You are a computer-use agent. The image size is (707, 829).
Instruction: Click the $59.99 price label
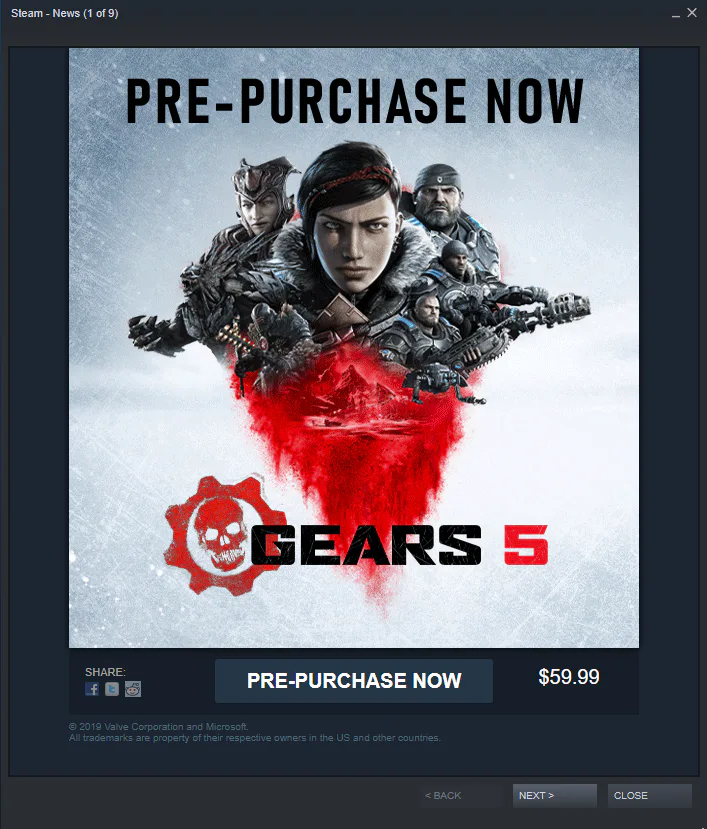(568, 677)
